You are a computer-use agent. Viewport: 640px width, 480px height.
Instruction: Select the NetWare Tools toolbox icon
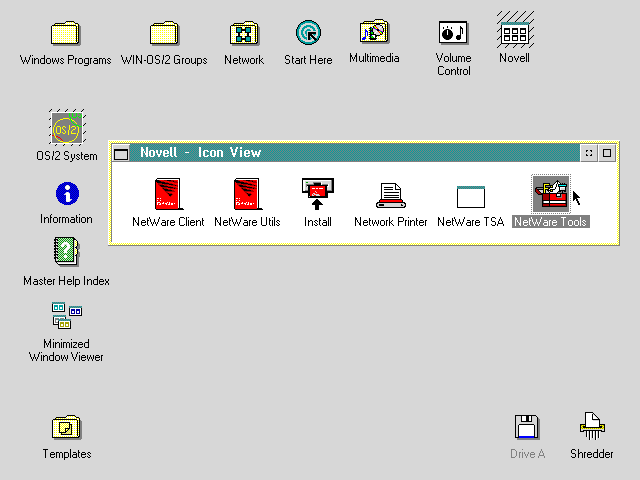551,194
